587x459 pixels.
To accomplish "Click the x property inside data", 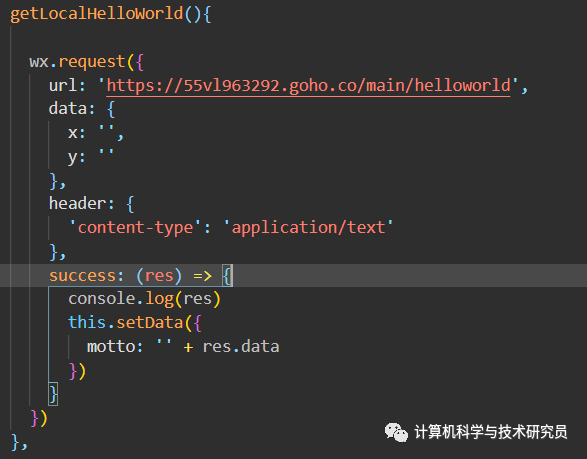I will [73, 133].
